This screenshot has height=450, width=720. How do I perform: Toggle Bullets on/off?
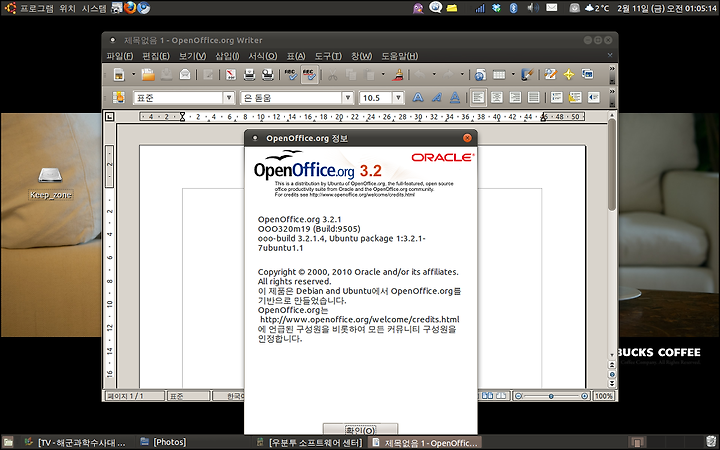pyautogui.click(x=575, y=97)
